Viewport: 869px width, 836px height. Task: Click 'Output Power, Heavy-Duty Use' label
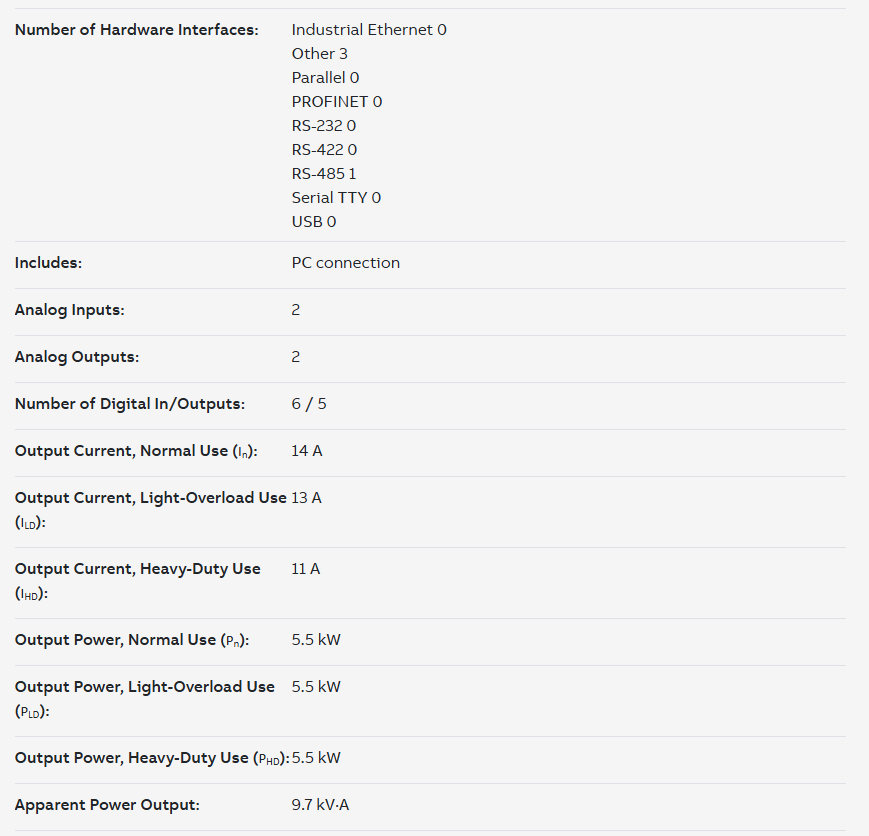tap(152, 758)
